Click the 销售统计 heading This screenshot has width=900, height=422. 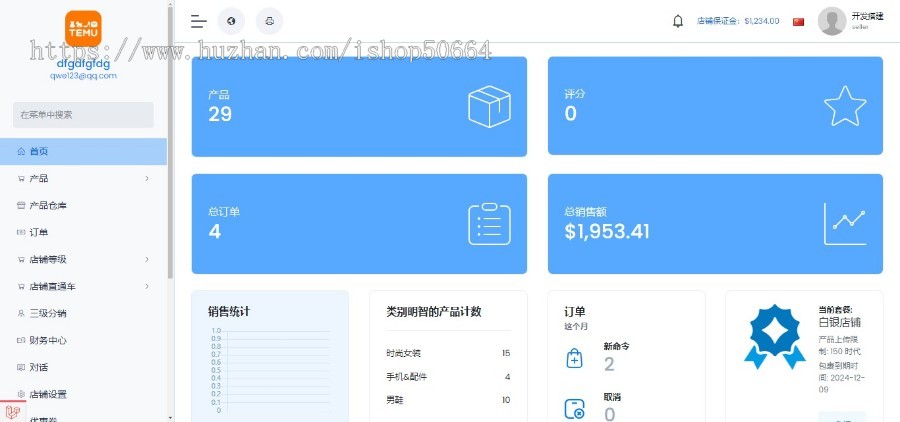pyautogui.click(x=229, y=312)
